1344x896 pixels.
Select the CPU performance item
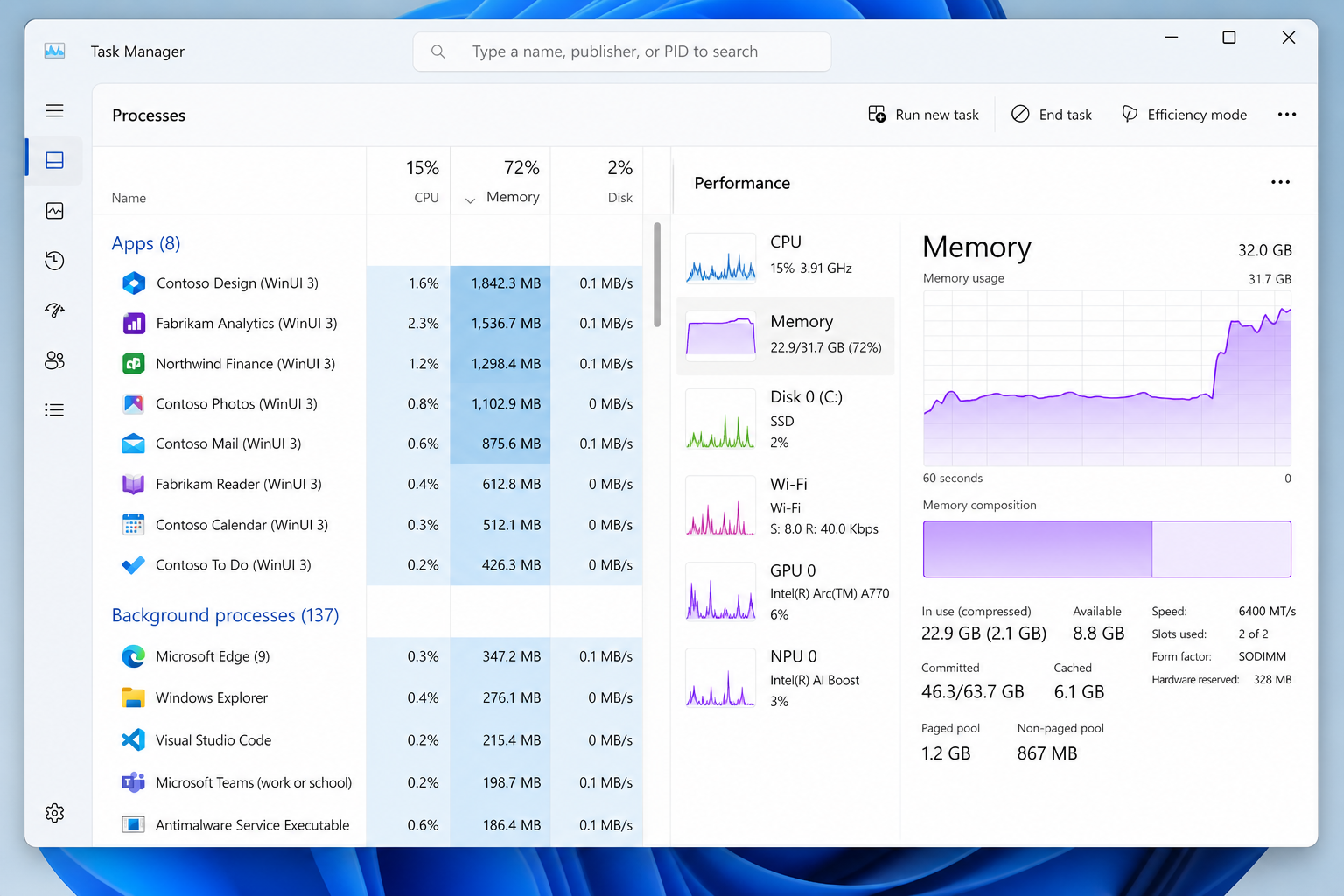pyautogui.click(x=786, y=258)
